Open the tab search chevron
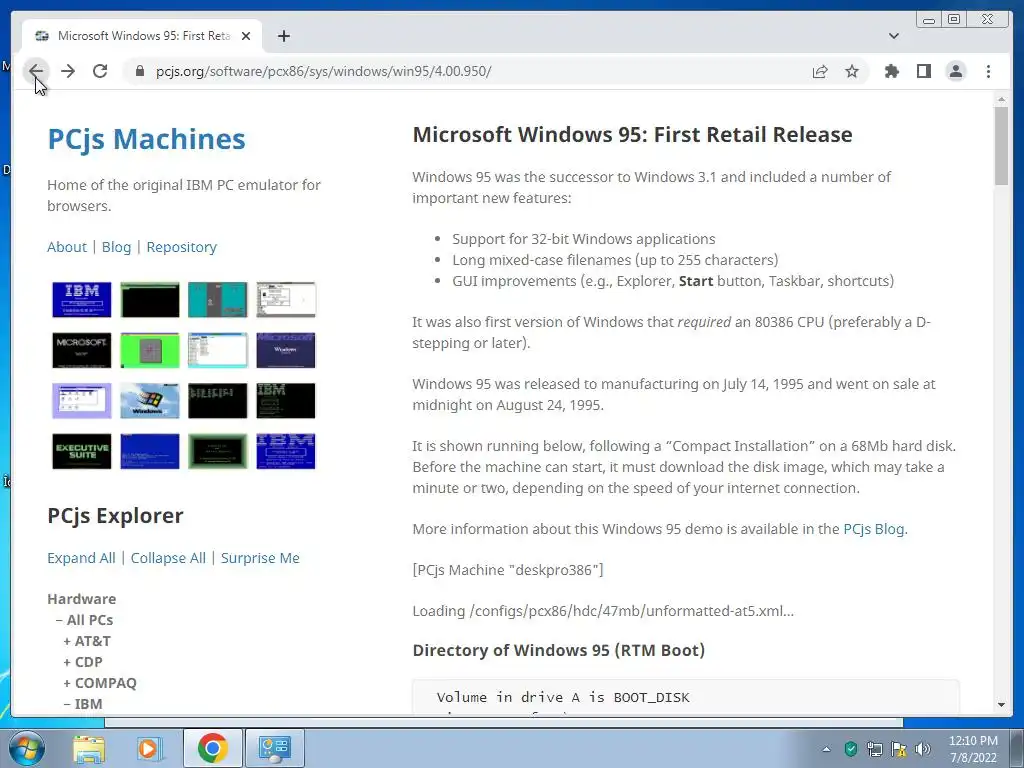Viewport: 1024px width, 768px height. point(894,36)
